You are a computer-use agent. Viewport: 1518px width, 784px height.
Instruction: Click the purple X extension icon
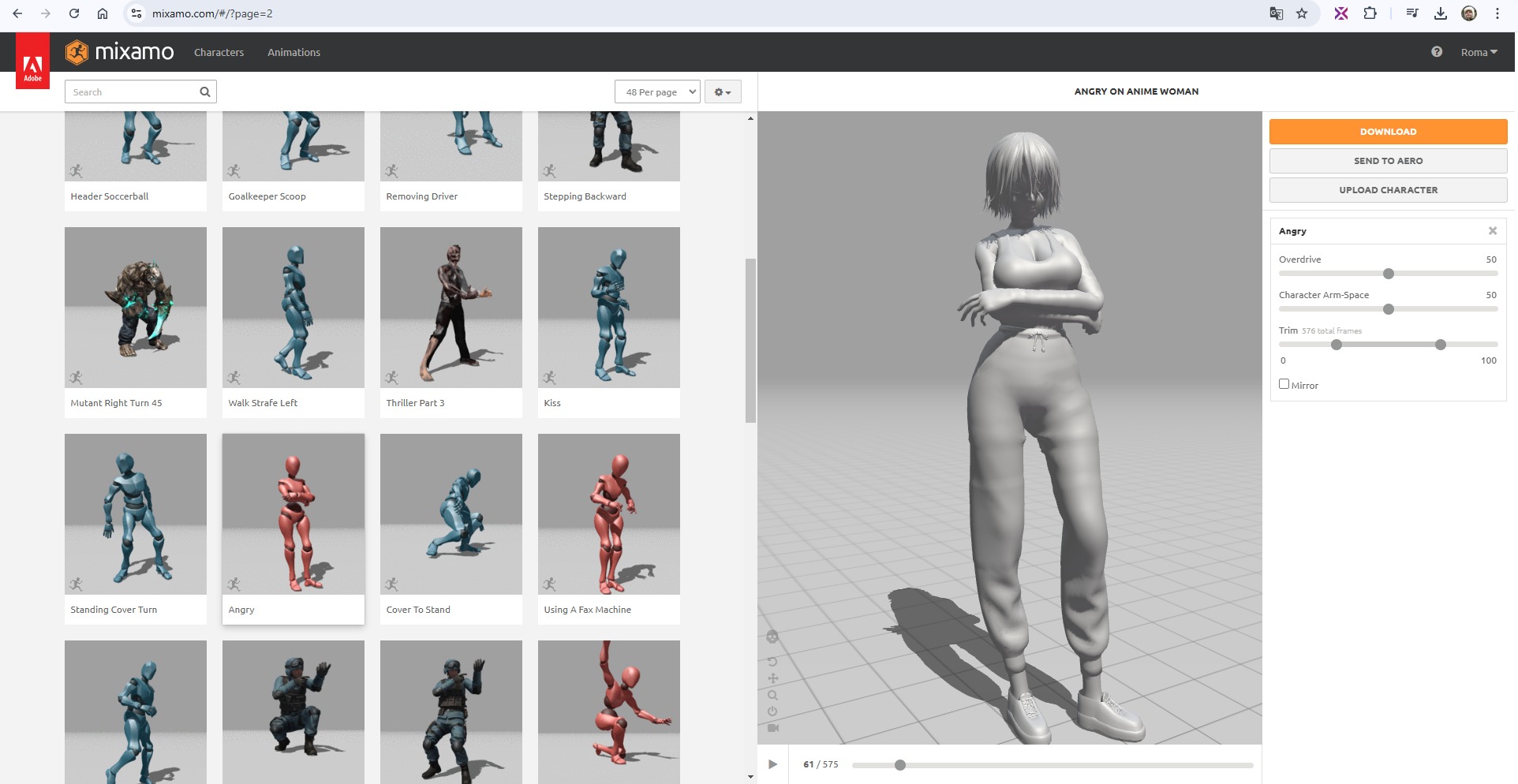(1341, 13)
